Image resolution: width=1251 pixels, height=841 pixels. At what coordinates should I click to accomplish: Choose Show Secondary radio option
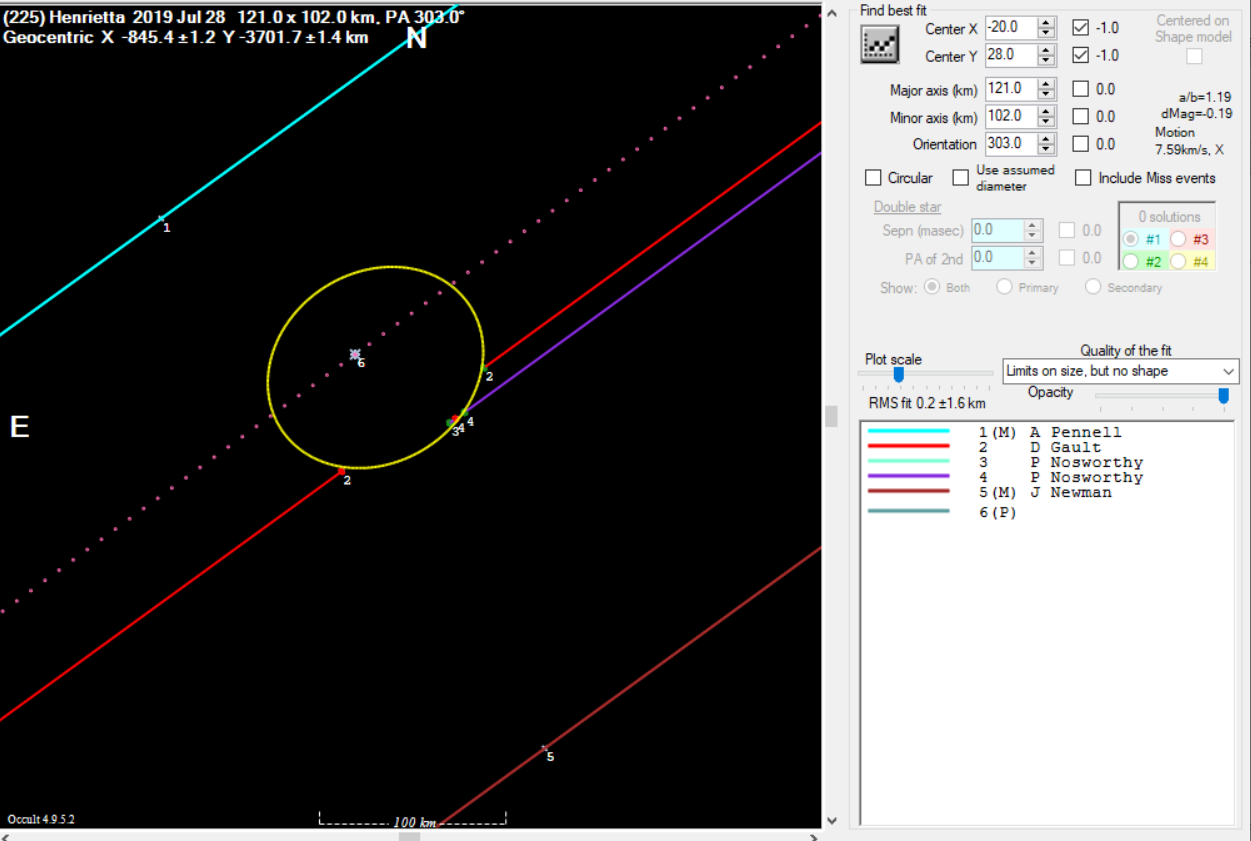point(1093,287)
